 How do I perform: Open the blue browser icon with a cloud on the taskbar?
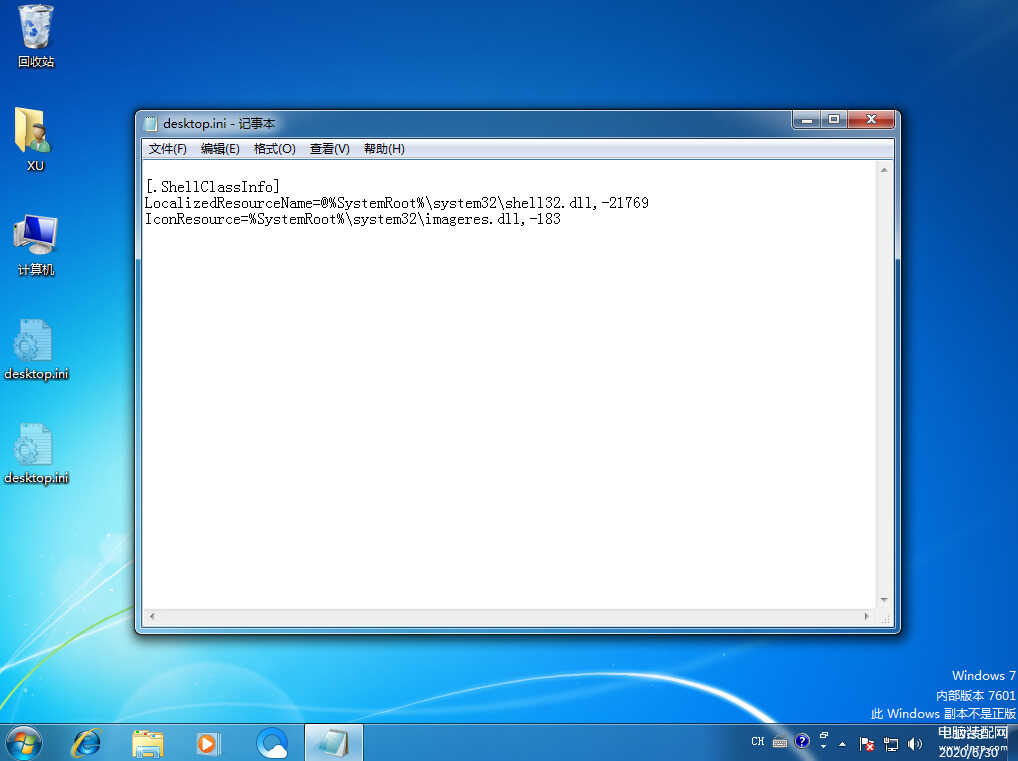[x=272, y=743]
